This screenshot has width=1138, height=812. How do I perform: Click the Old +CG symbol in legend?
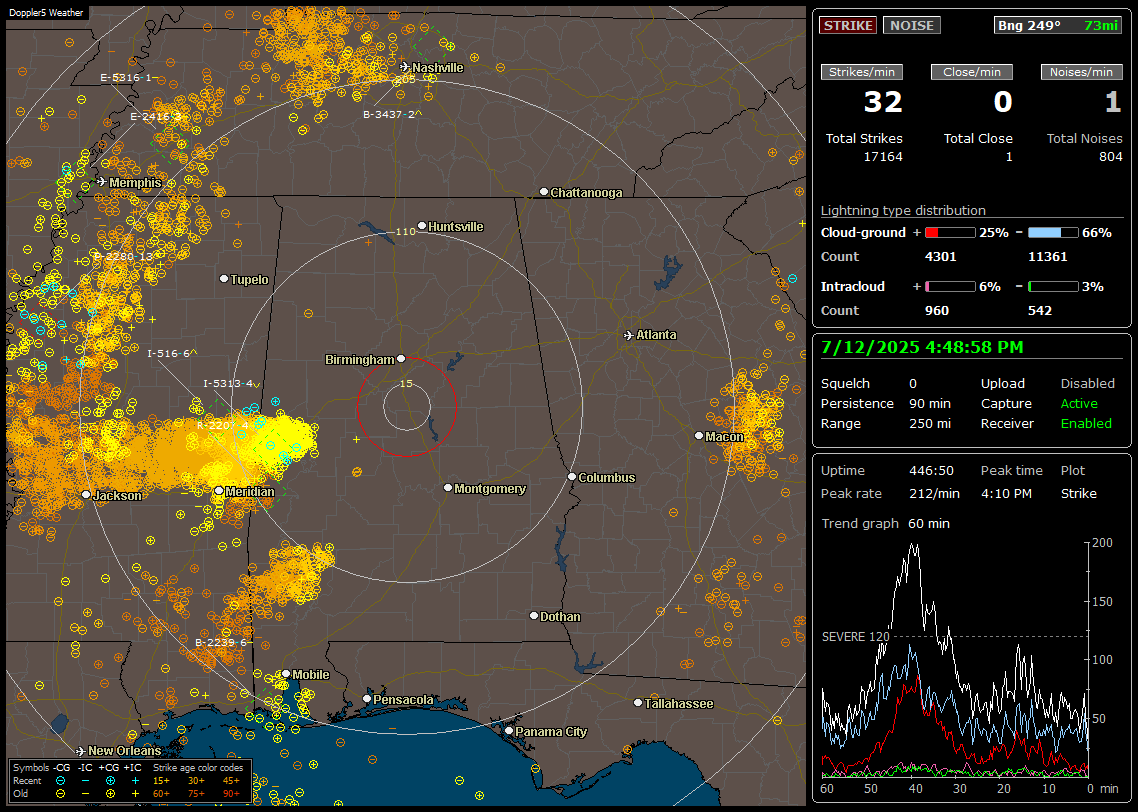click(x=110, y=794)
